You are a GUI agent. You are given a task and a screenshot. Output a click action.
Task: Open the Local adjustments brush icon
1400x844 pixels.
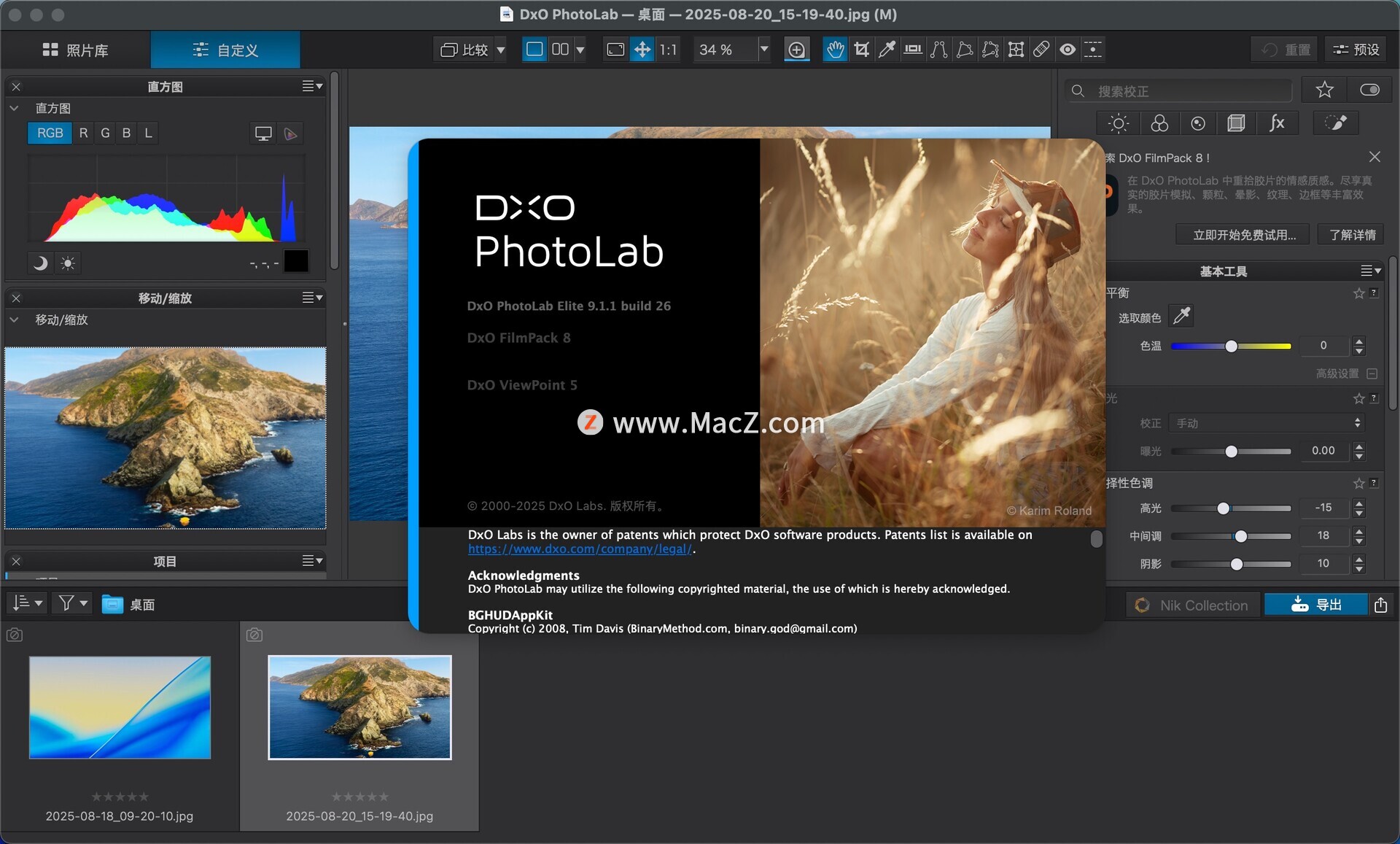(x=1336, y=123)
